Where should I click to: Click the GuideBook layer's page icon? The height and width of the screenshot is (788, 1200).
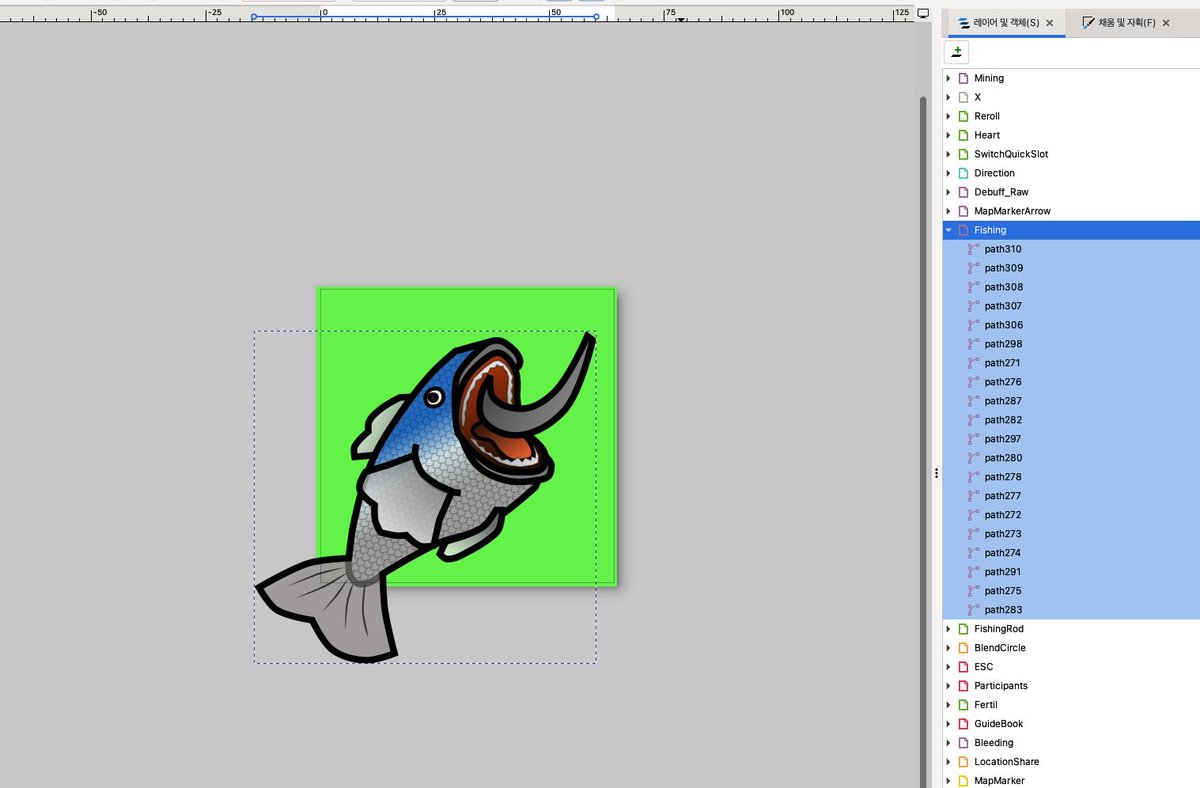point(963,724)
